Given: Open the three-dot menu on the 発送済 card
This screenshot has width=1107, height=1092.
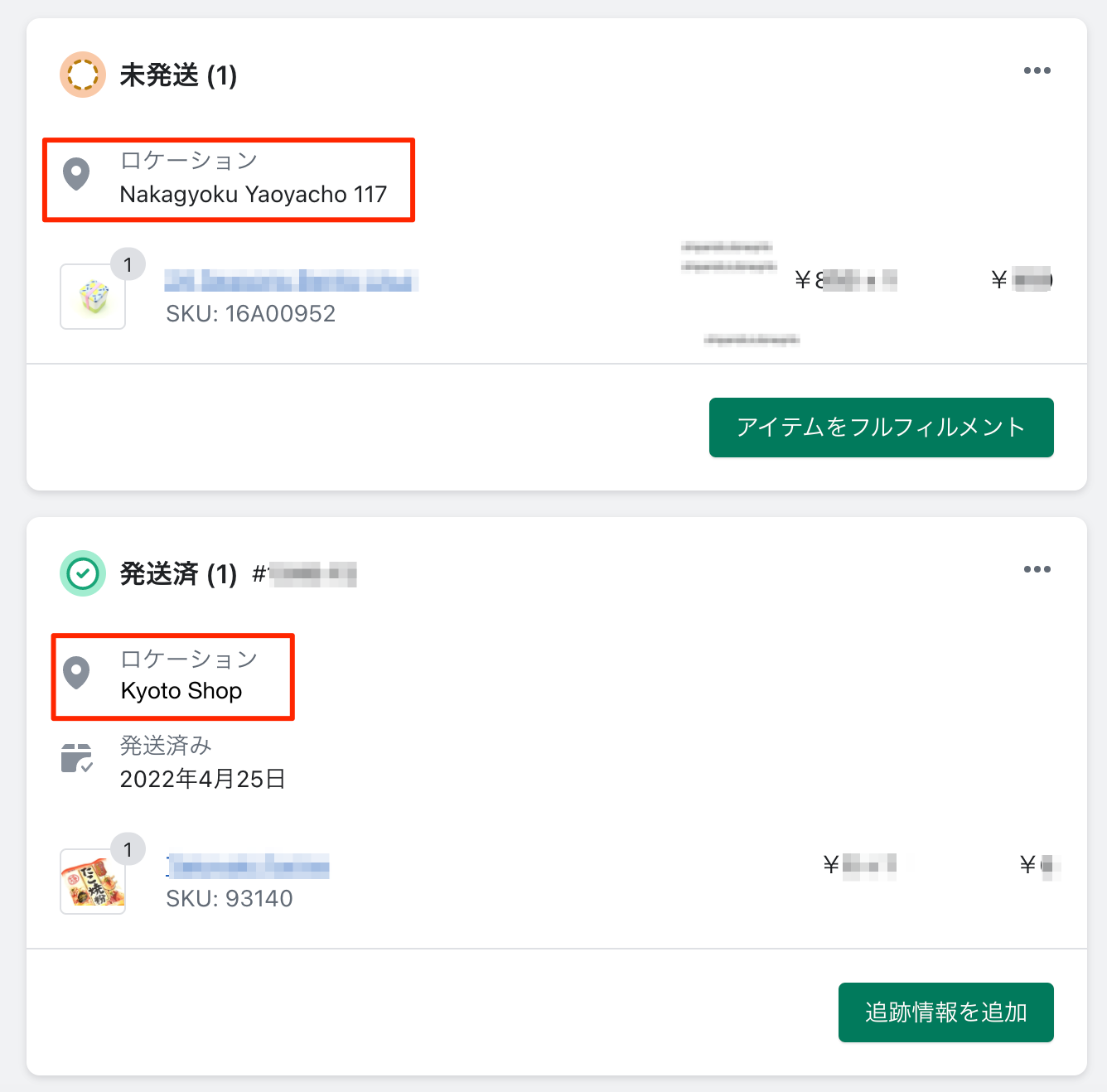Looking at the screenshot, I should coord(1037,570).
